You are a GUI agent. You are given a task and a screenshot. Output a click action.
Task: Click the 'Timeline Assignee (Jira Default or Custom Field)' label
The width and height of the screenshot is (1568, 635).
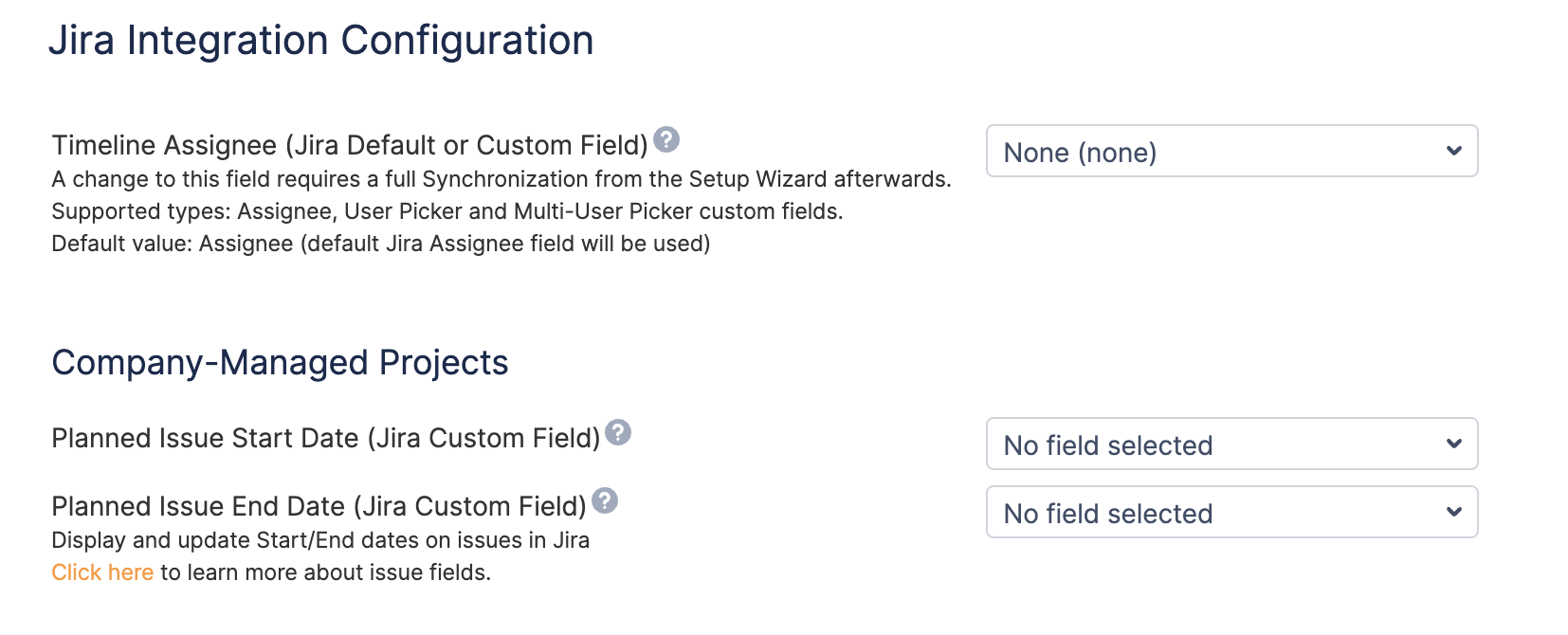click(x=349, y=145)
